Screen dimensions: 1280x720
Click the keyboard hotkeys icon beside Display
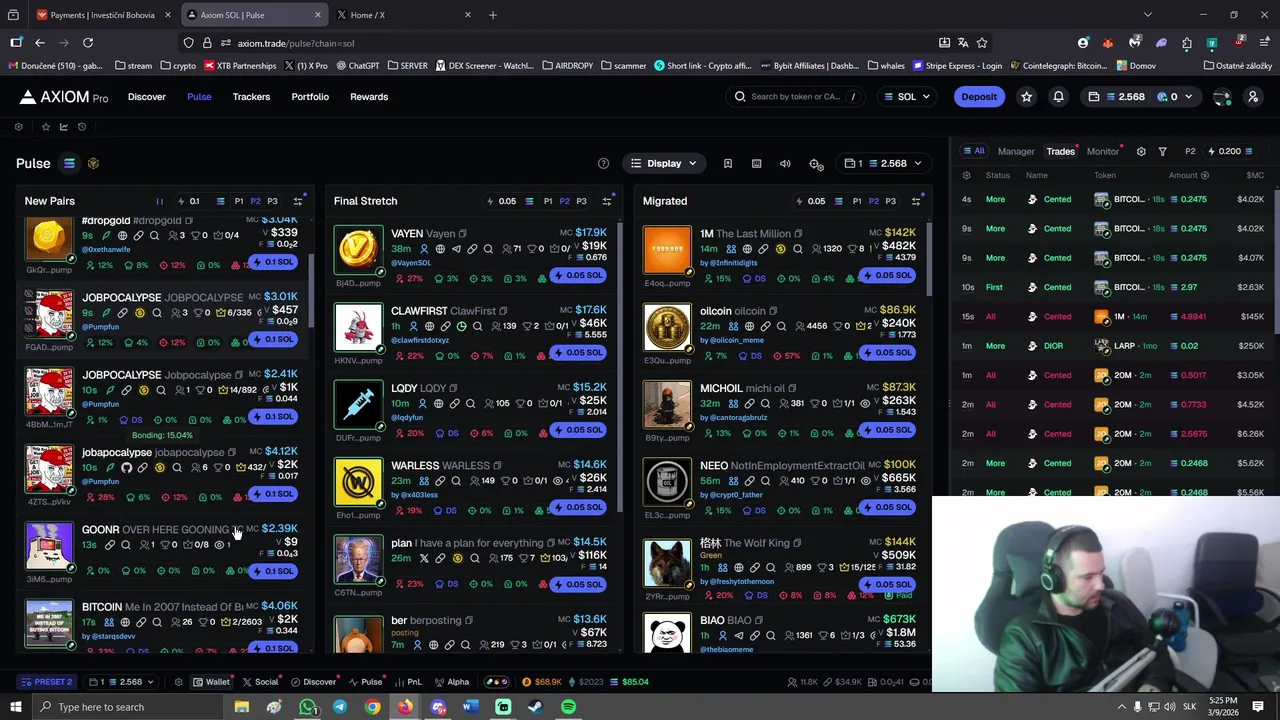tap(756, 164)
